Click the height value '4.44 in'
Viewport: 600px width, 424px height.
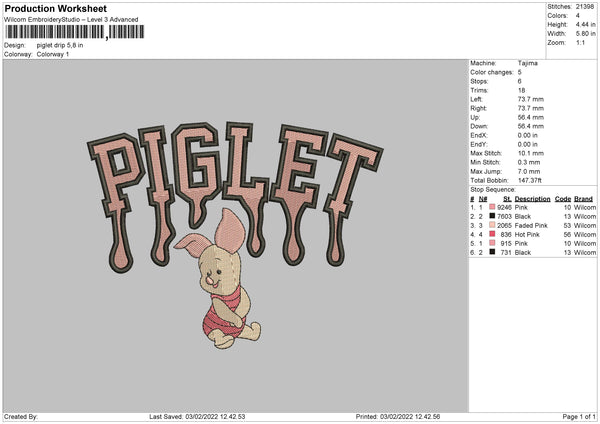click(585, 24)
